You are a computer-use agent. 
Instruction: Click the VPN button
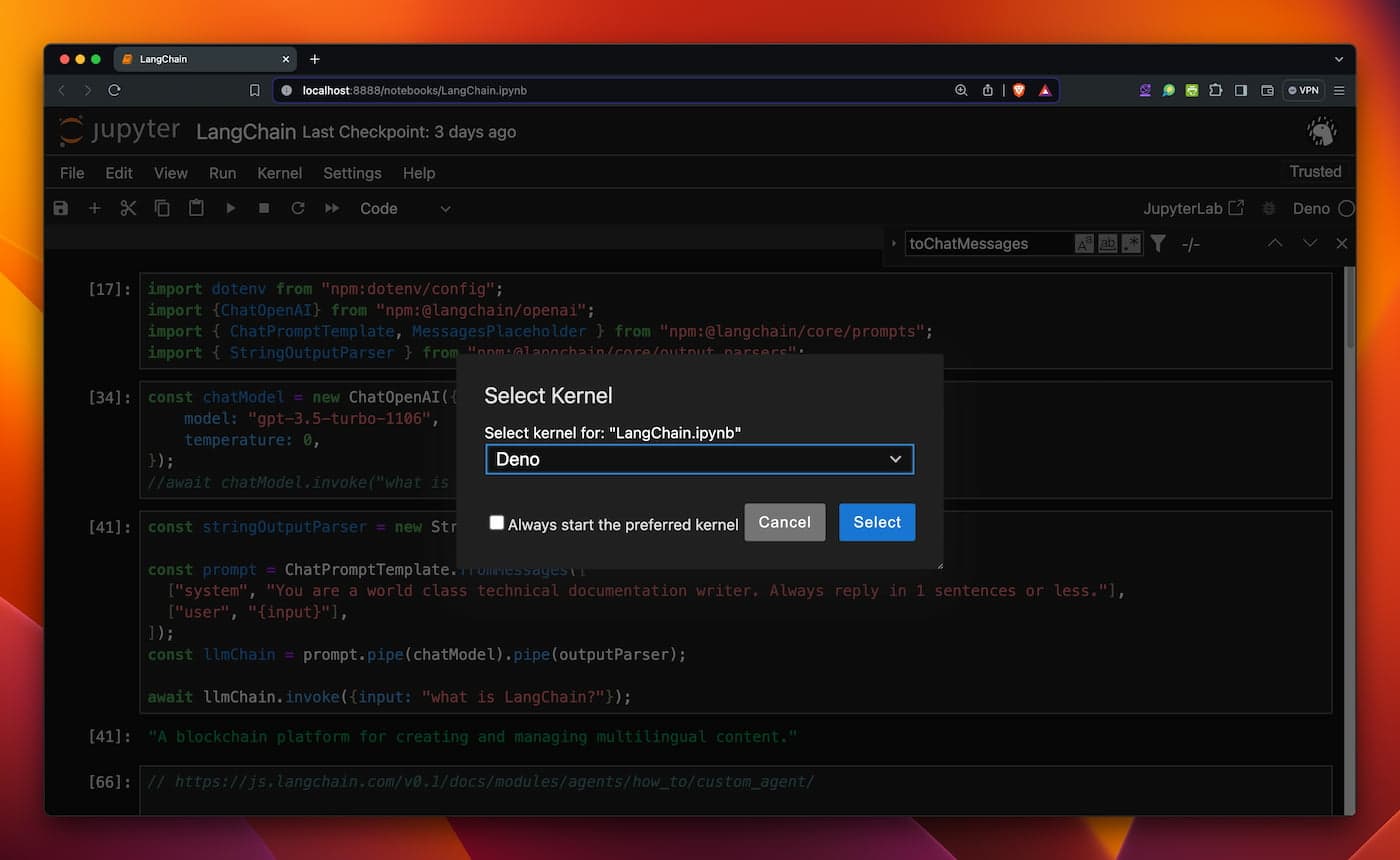pyautogui.click(x=1304, y=90)
